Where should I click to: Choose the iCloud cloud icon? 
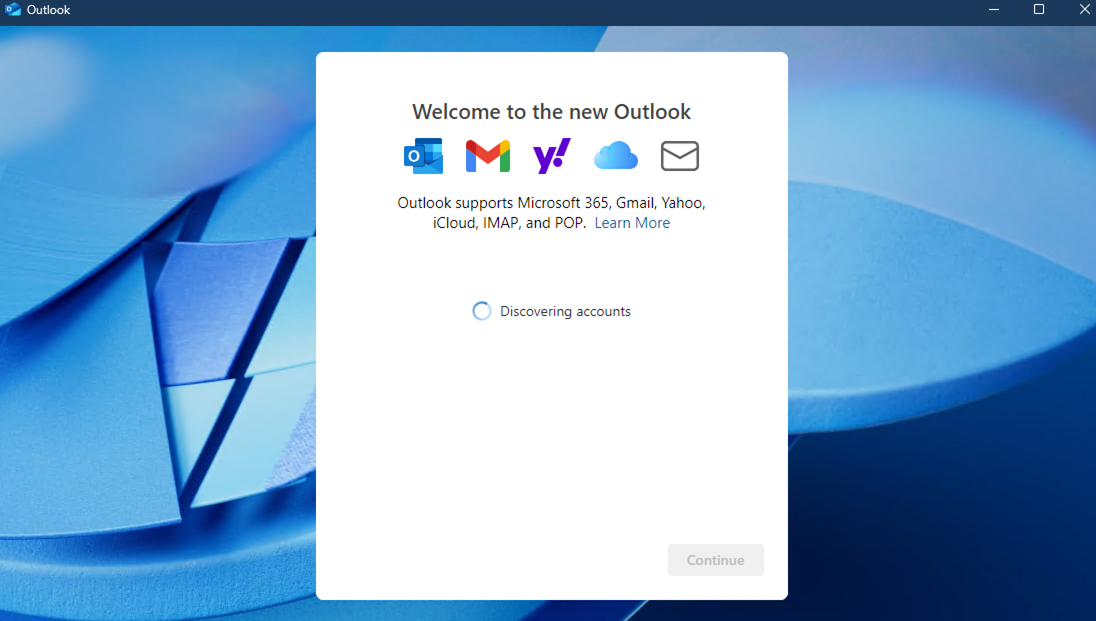point(615,156)
